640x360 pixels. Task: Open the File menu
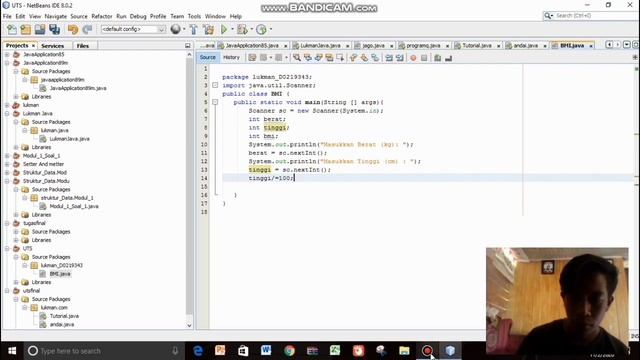pyautogui.click(x=7, y=16)
